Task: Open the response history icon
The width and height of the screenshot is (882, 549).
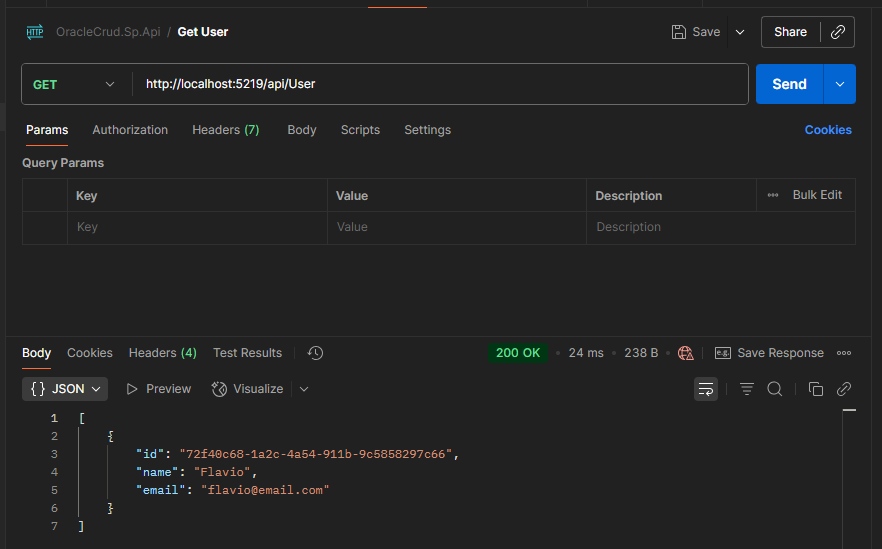Action: coord(315,353)
